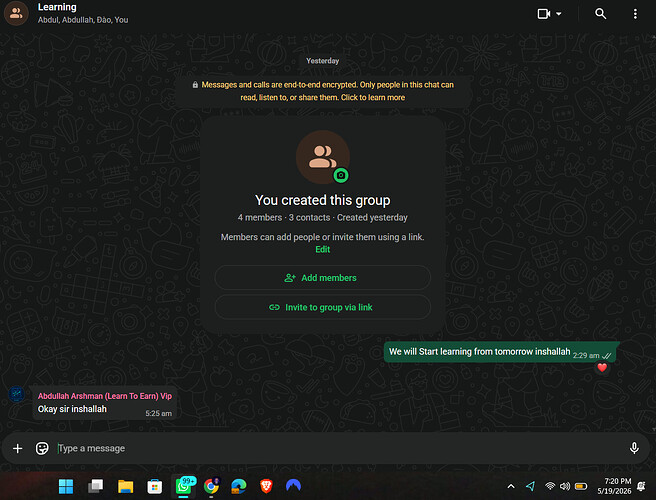
Task: Open the chat search magnifier
Action: tap(600, 14)
